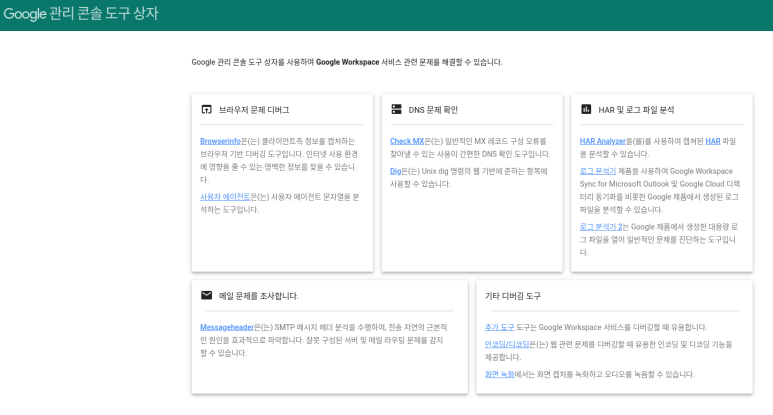Click the 기타 디버깅 도구 heading
Screen dimensions: 773x415
tap(513, 296)
